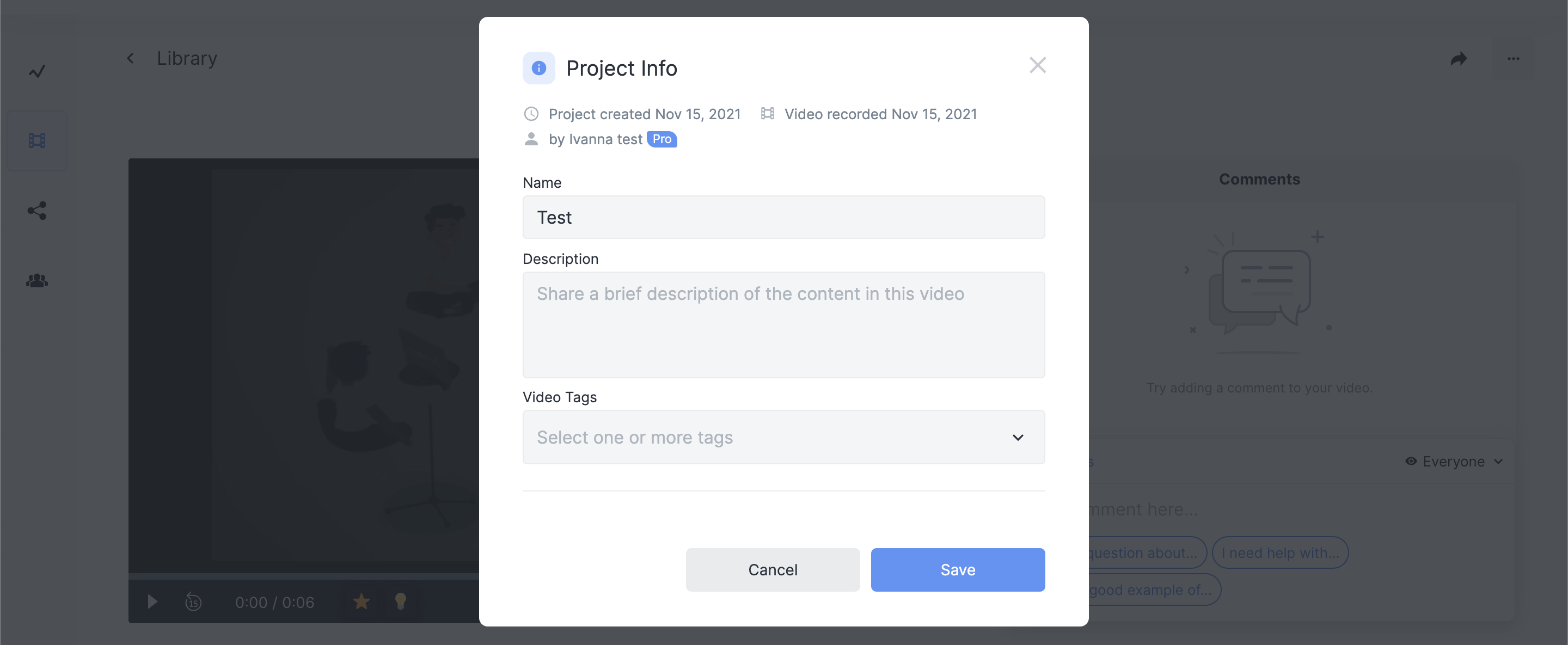
Task: Open the video library film icon
Action: [x=36, y=140]
